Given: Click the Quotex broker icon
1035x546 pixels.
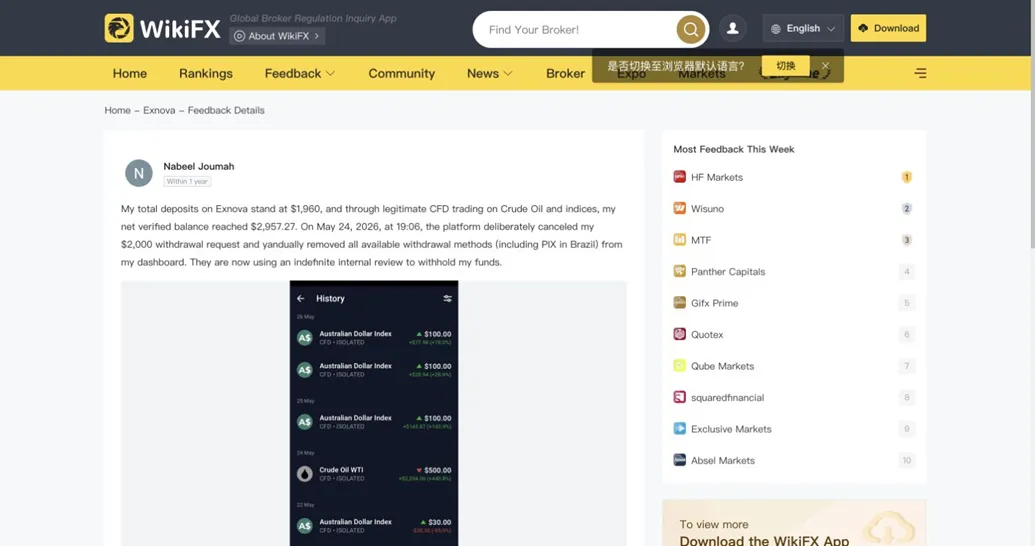Looking at the screenshot, I should tap(679, 334).
